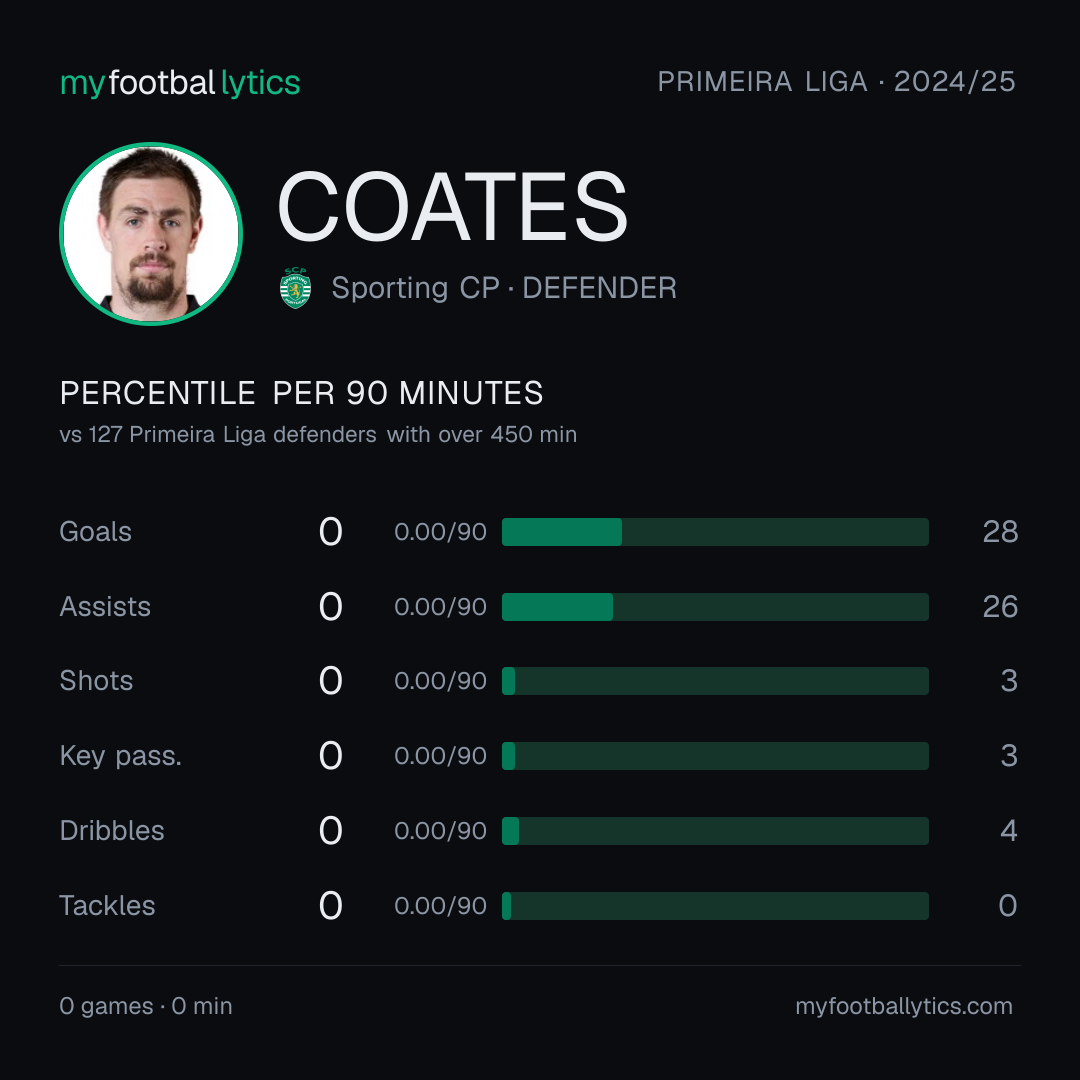
Task: Click the myfootballytics logo
Action: 180,83
